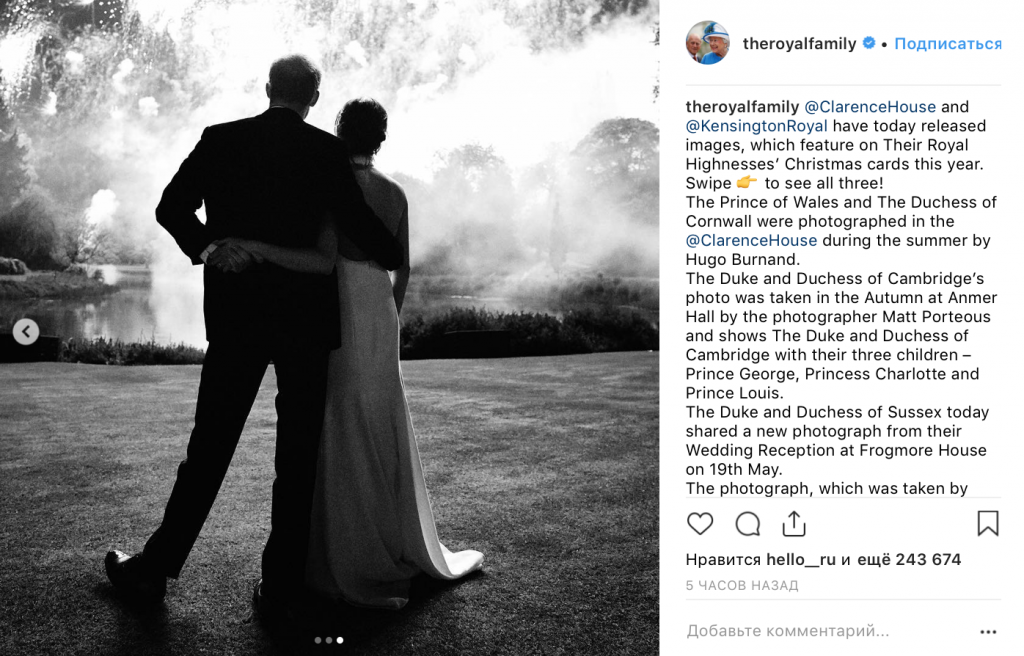Viewport: 1024px width, 656px height.
Task: Select the first carousel dot
Action: (318, 640)
